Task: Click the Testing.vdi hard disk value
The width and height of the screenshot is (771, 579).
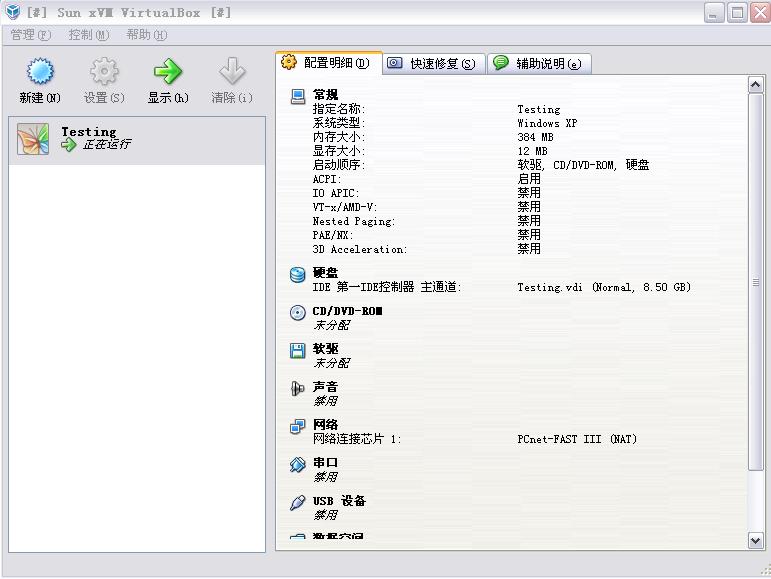Action: (604, 288)
